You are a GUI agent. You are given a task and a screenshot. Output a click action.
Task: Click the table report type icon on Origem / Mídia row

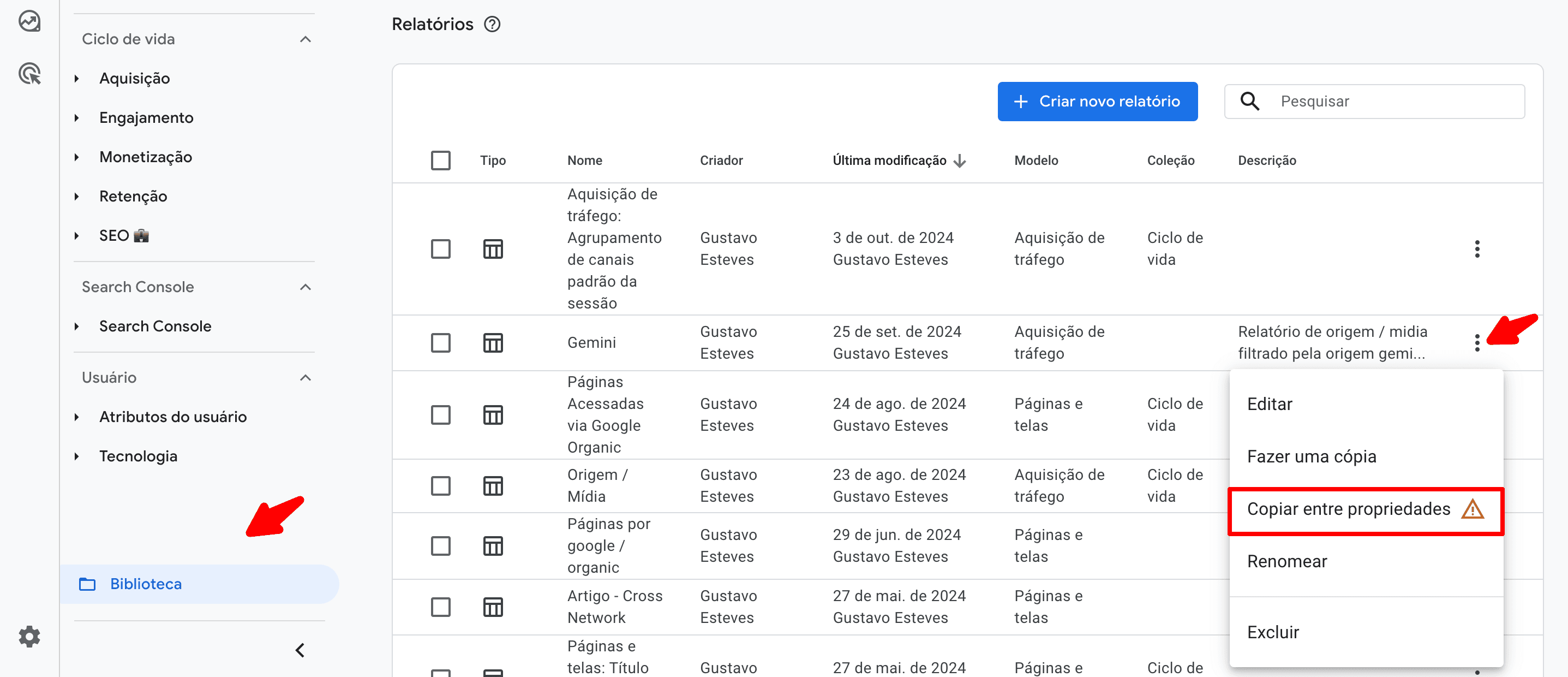pos(493,486)
